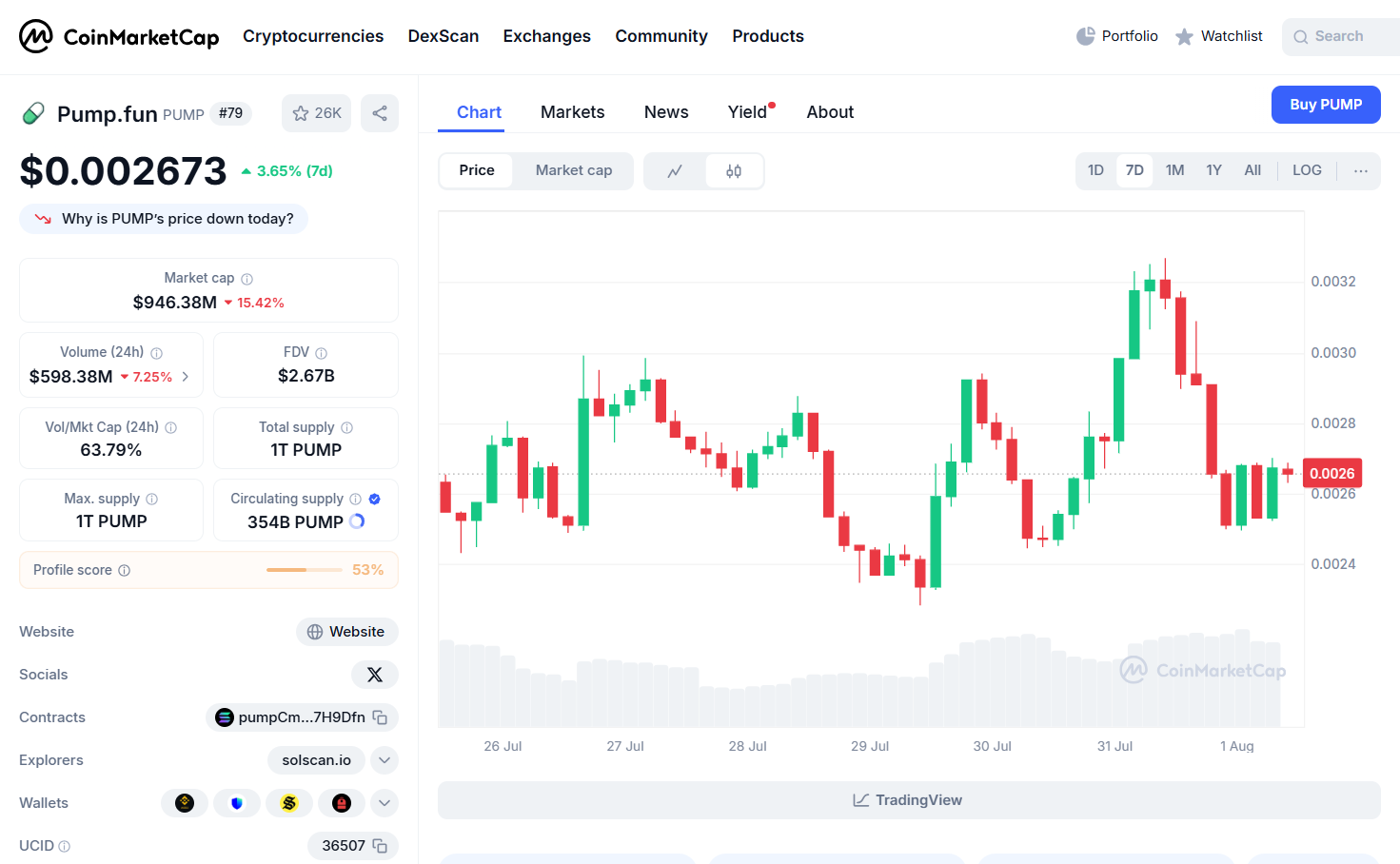The height and width of the screenshot is (864, 1400).
Task: Open Max. supply info icon
Action: point(152,500)
